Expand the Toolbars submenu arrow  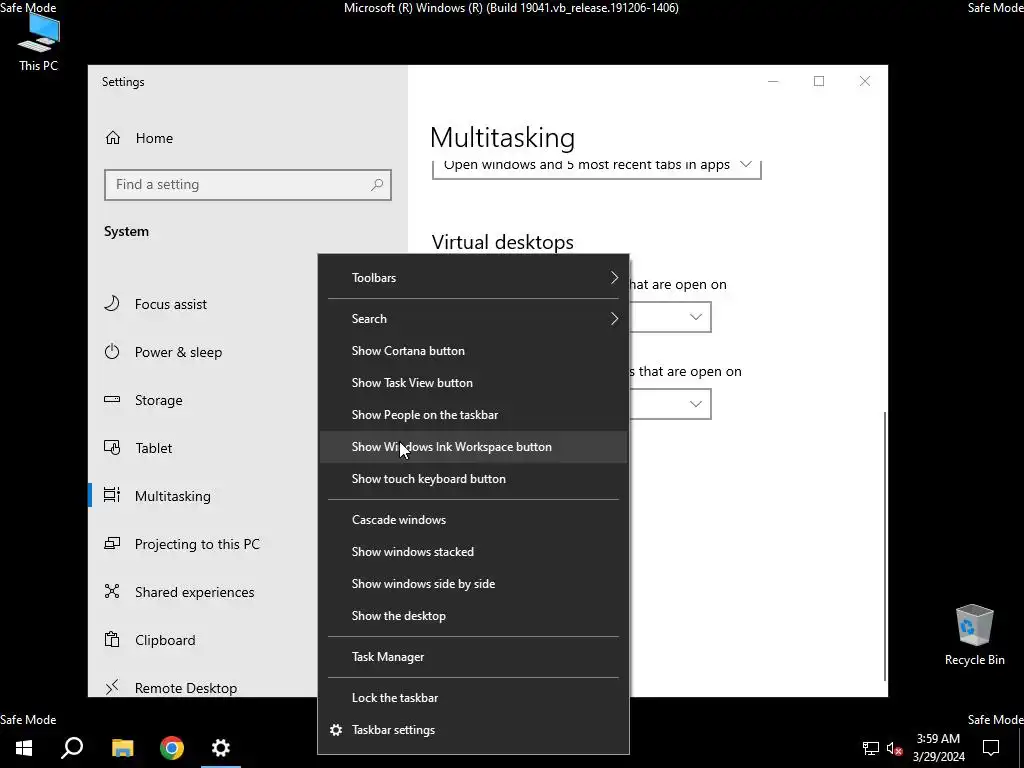pos(614,278)
